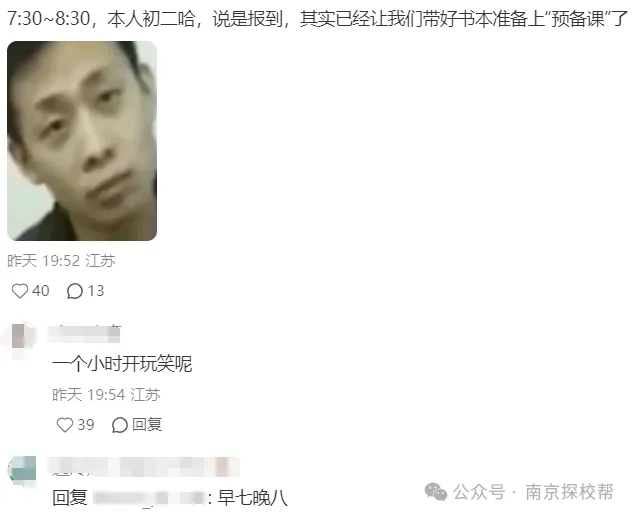Image resolution: width=634 pixels, height=517 pixels.
Task: Select the comment text 一个小时开玩笑呢
Action: click(x=122, y=364)
